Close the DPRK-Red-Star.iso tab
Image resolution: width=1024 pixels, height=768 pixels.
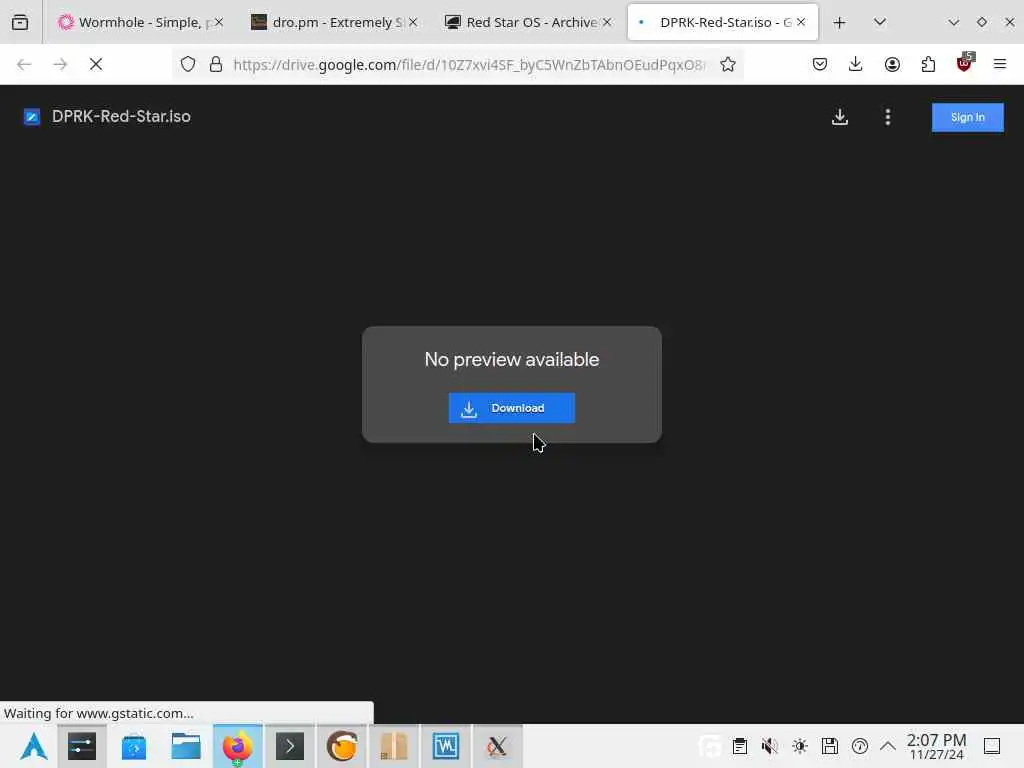click(x=801, y=22)
